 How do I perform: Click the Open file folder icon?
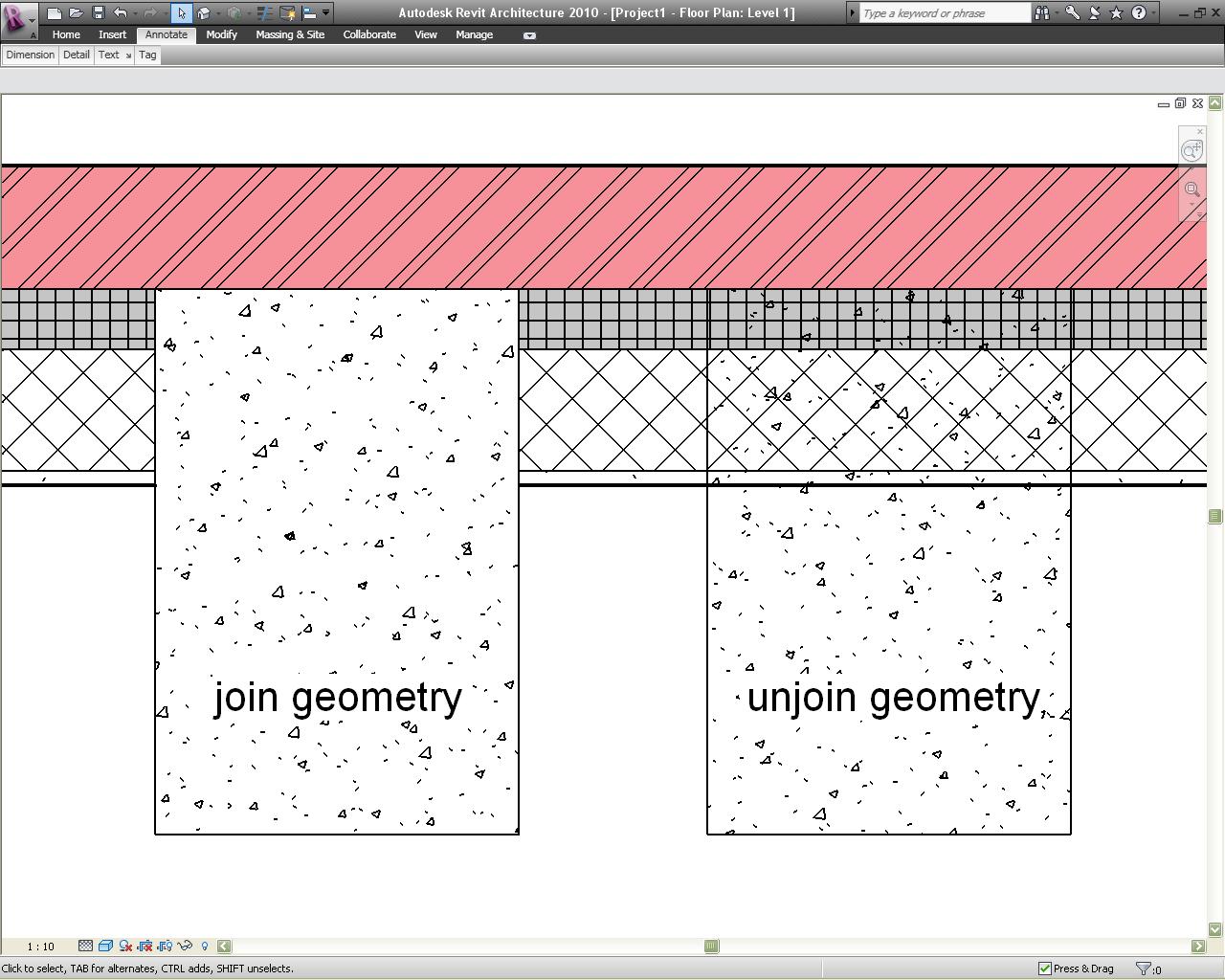(x=76, y=12)
